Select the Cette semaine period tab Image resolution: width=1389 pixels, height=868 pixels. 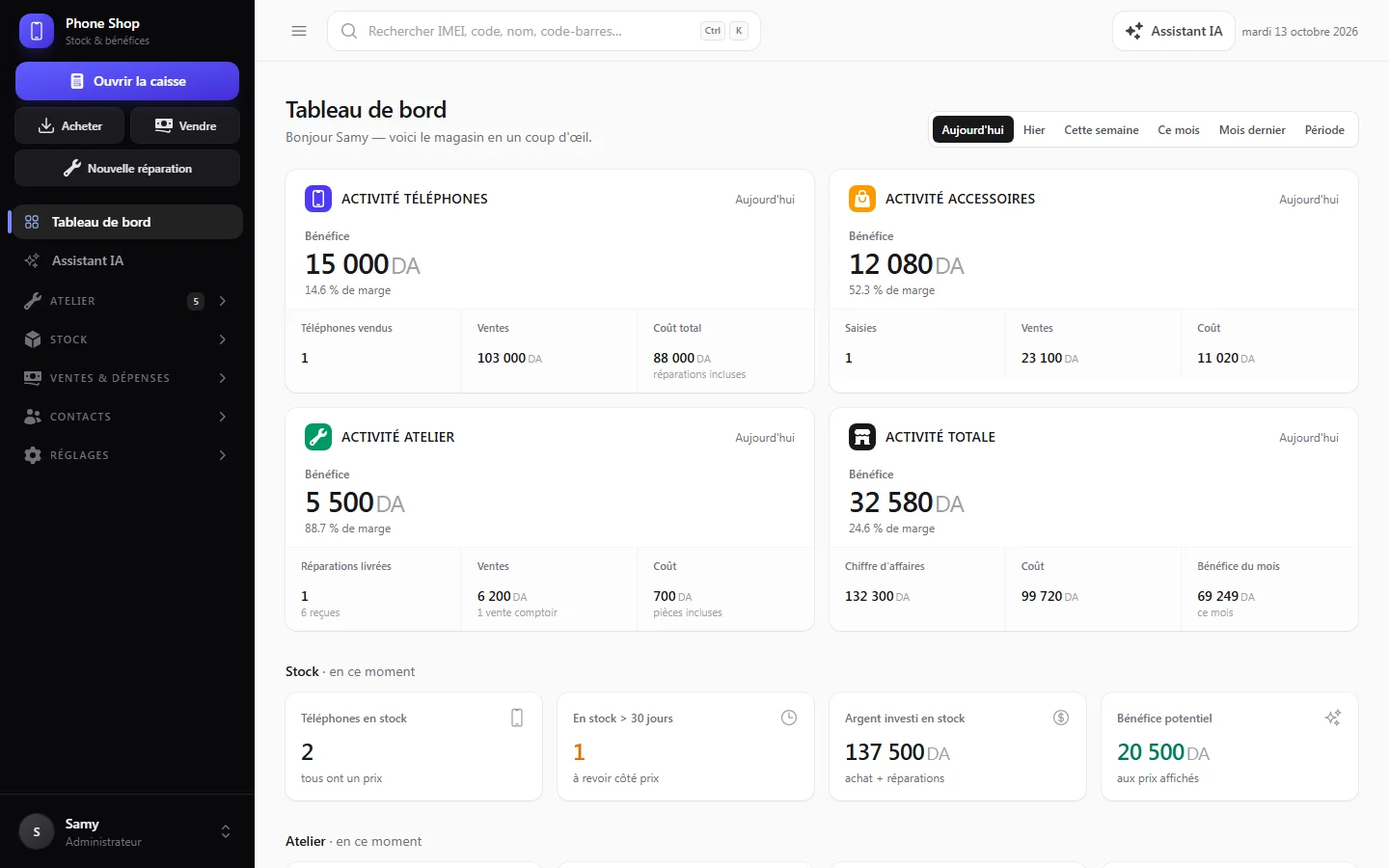click(x=1102, y=130)
